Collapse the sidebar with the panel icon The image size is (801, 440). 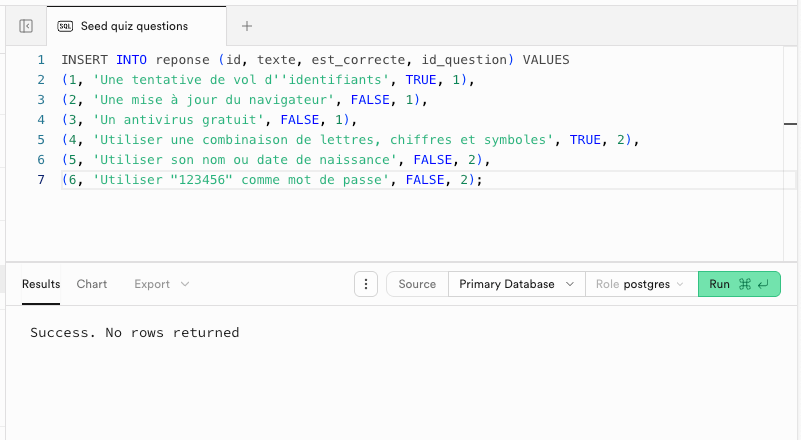click(26, 26)
